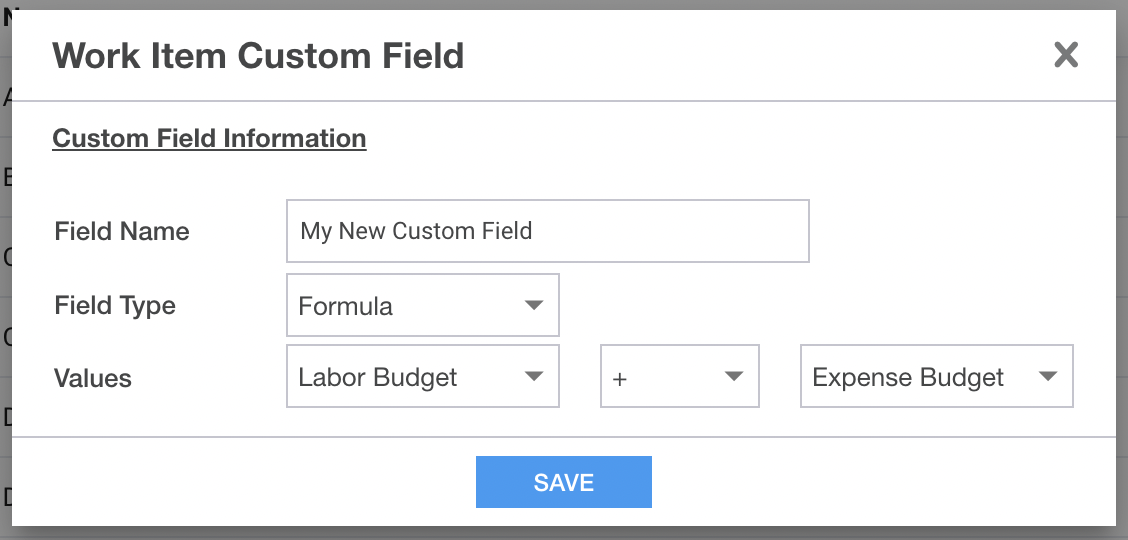Click the Custom Field Information heading link
The width and height of the screenshot is (1128, 540).
209,138
